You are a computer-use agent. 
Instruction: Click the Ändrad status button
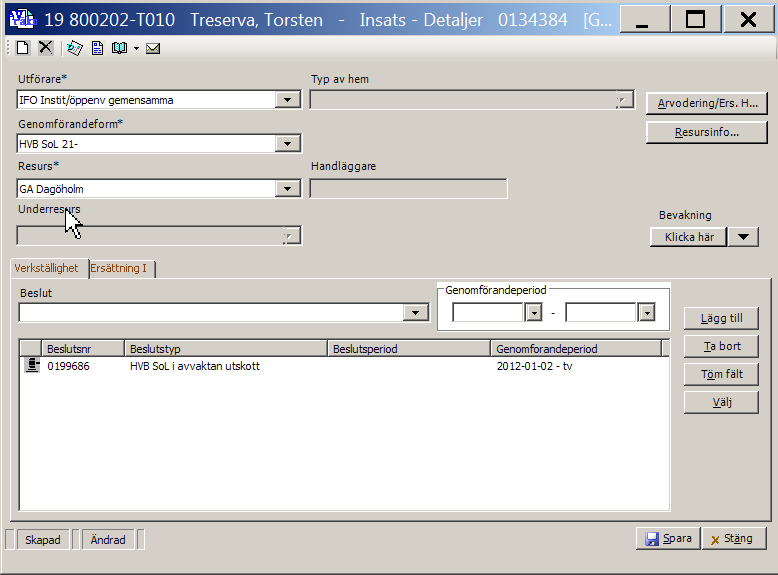coord(108,539)
